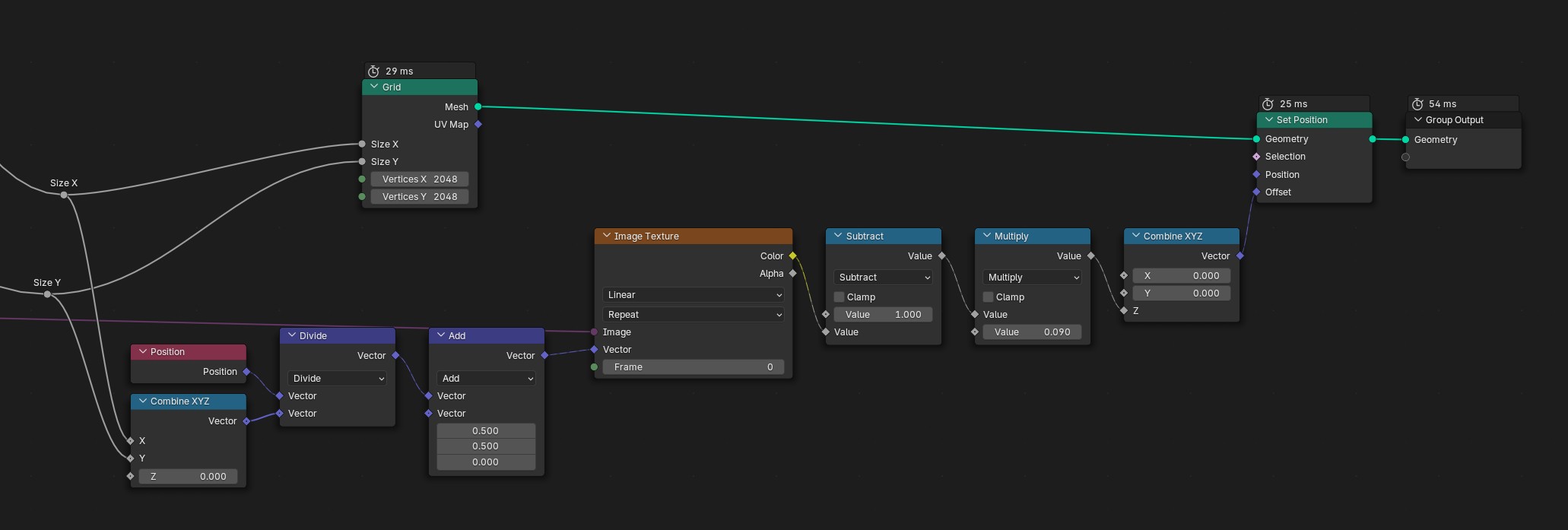Click the Value output socket on the Multiply node
The image size is (1568, 530).
click(1090, 256)
